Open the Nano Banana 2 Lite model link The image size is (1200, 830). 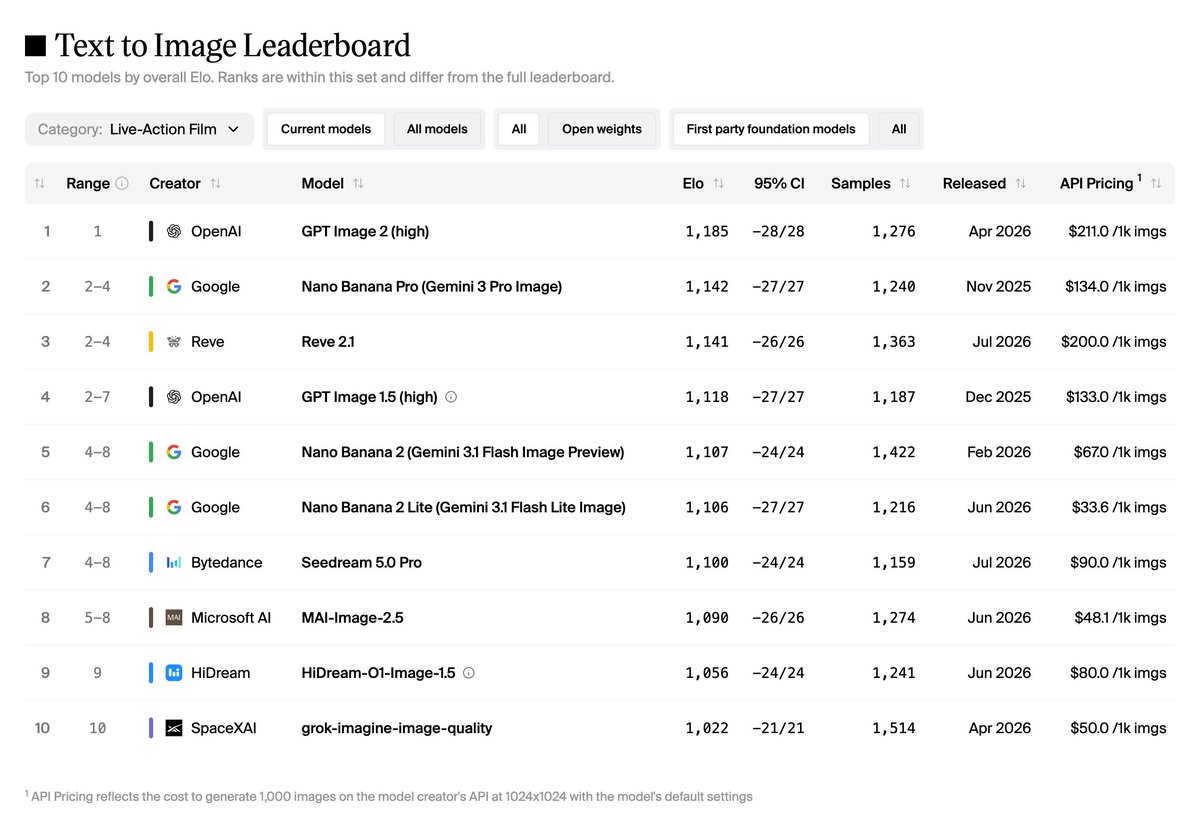463,507
